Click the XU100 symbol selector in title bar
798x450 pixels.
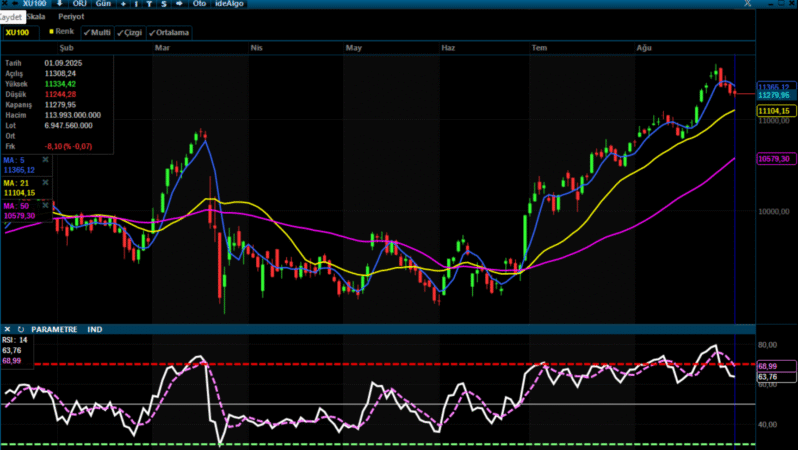[35, 4]
